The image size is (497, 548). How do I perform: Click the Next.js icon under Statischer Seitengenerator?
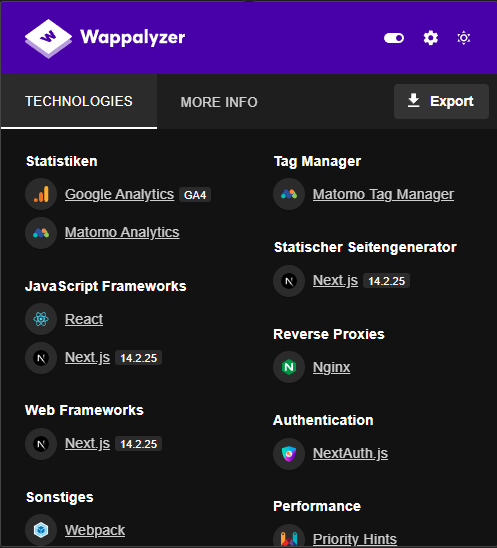pos(289,281)
